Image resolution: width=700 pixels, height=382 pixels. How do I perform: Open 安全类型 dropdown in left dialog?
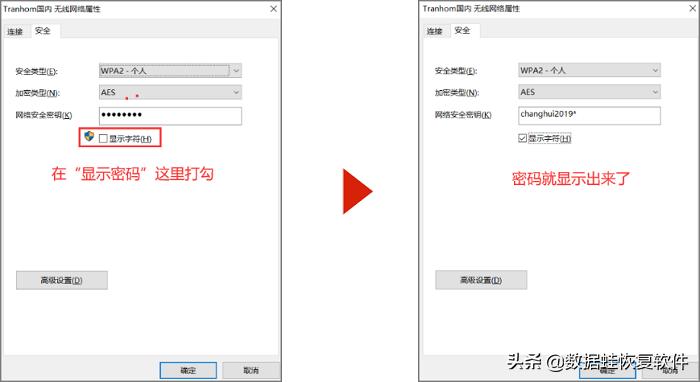(x=170, y=71)
